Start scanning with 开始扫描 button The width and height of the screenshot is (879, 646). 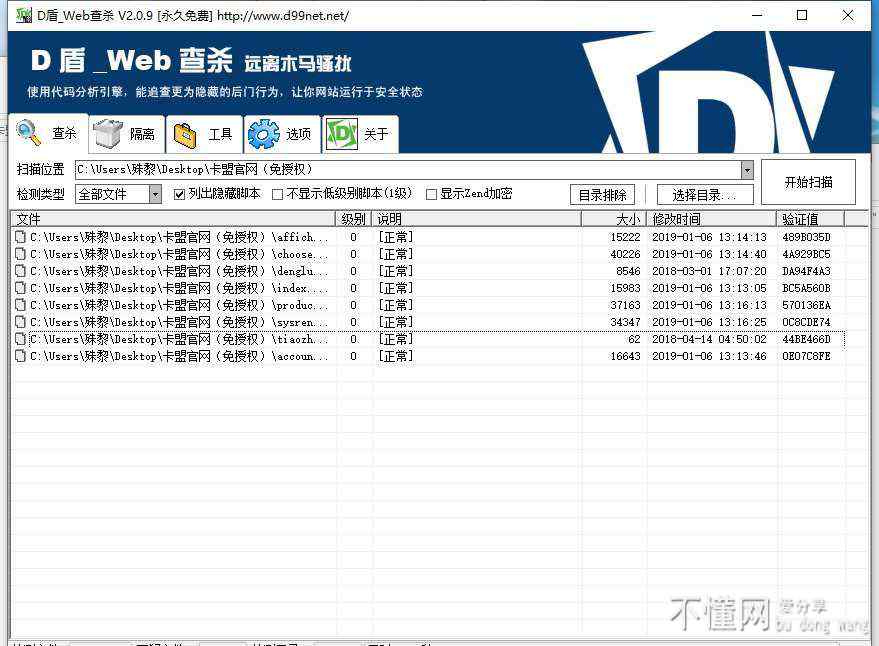pyautogui.click(x=808, y=182)
